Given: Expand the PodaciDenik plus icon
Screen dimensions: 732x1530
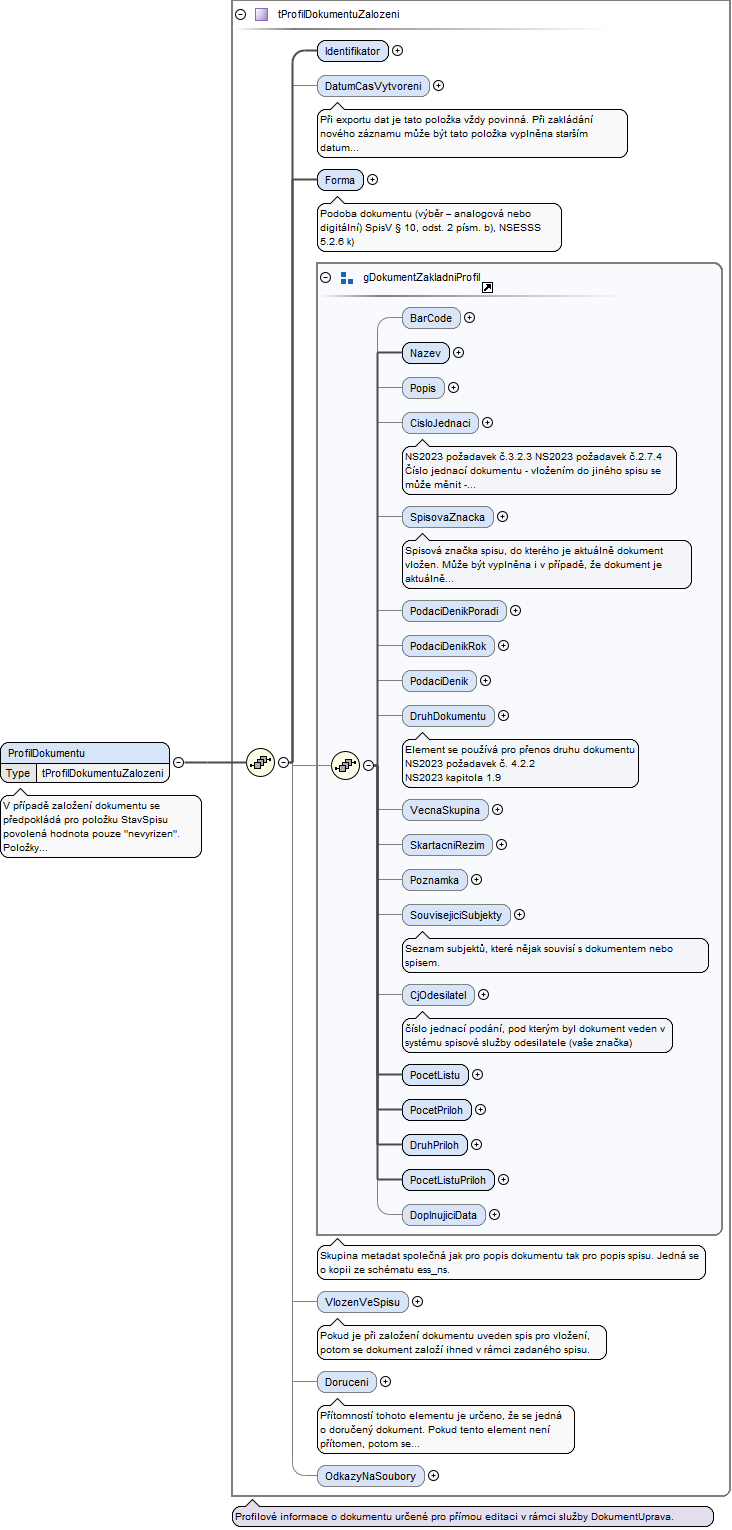Looking at the screenshot, I should click(x=486, y=680).
